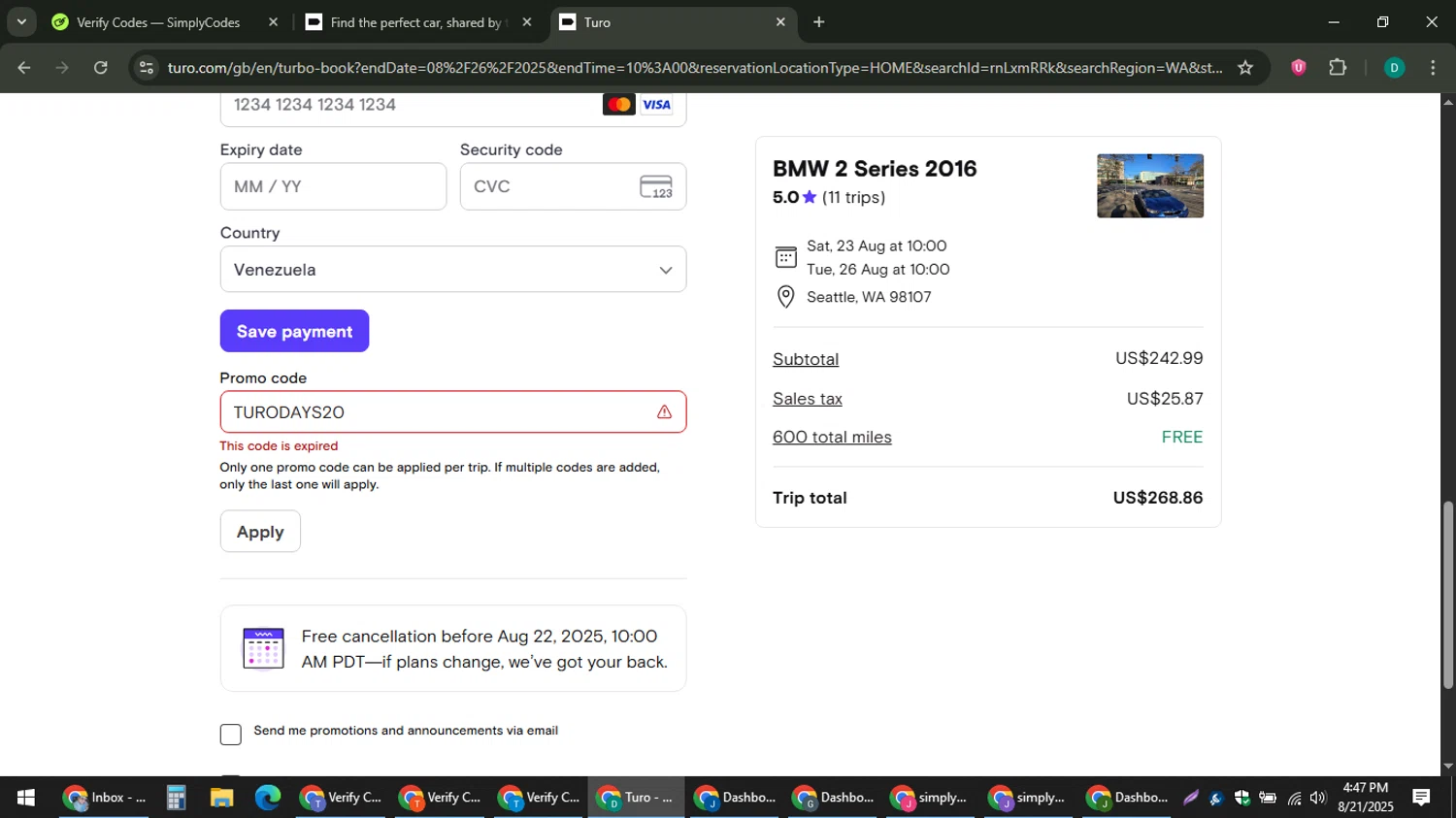The width and height of the screenshot is (1456, 818).
Task: Click the Seattle, WA 98107 location text
Action: tap(869, 297)
